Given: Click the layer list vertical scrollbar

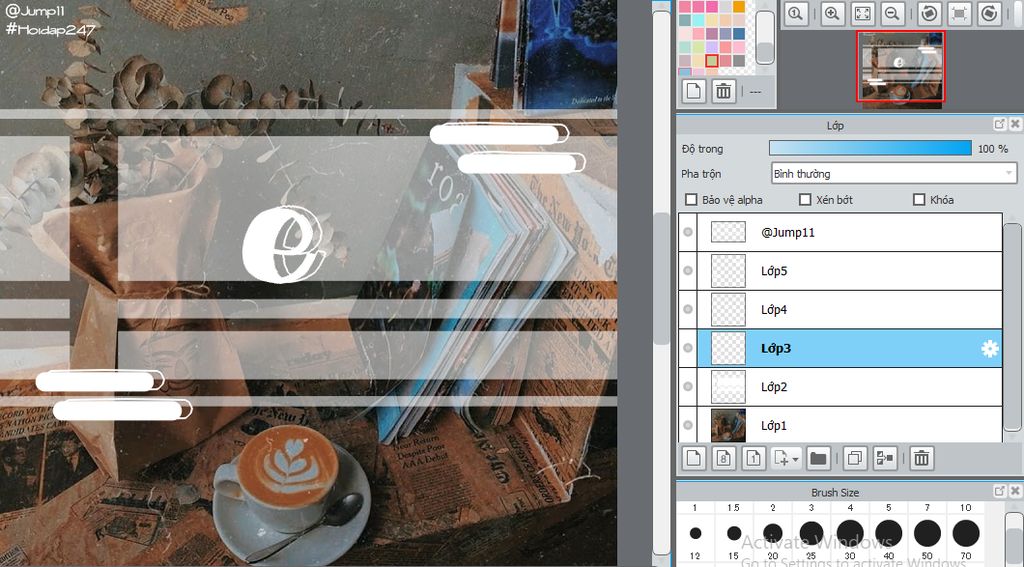Looking at the screenshot, I should [1012, 327].
